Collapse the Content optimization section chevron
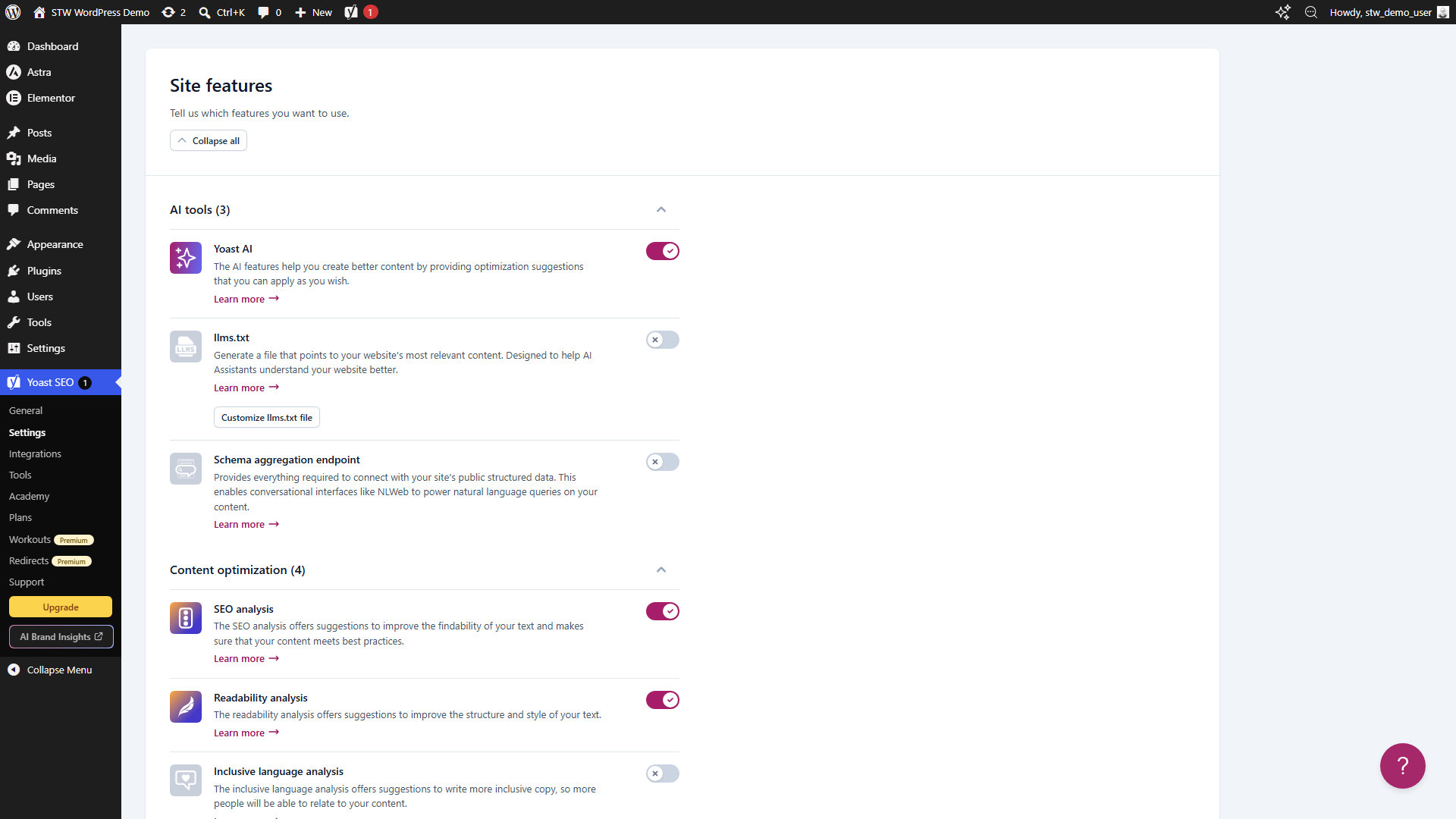Viewport: 1456px width, 819px height. coord(661,570)
